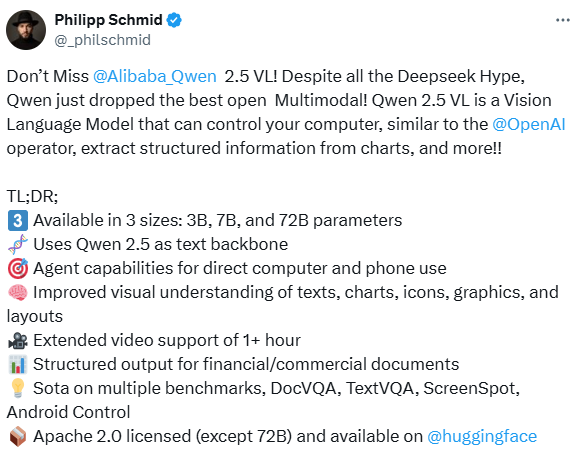Click the bullseye target emoji

18,268
